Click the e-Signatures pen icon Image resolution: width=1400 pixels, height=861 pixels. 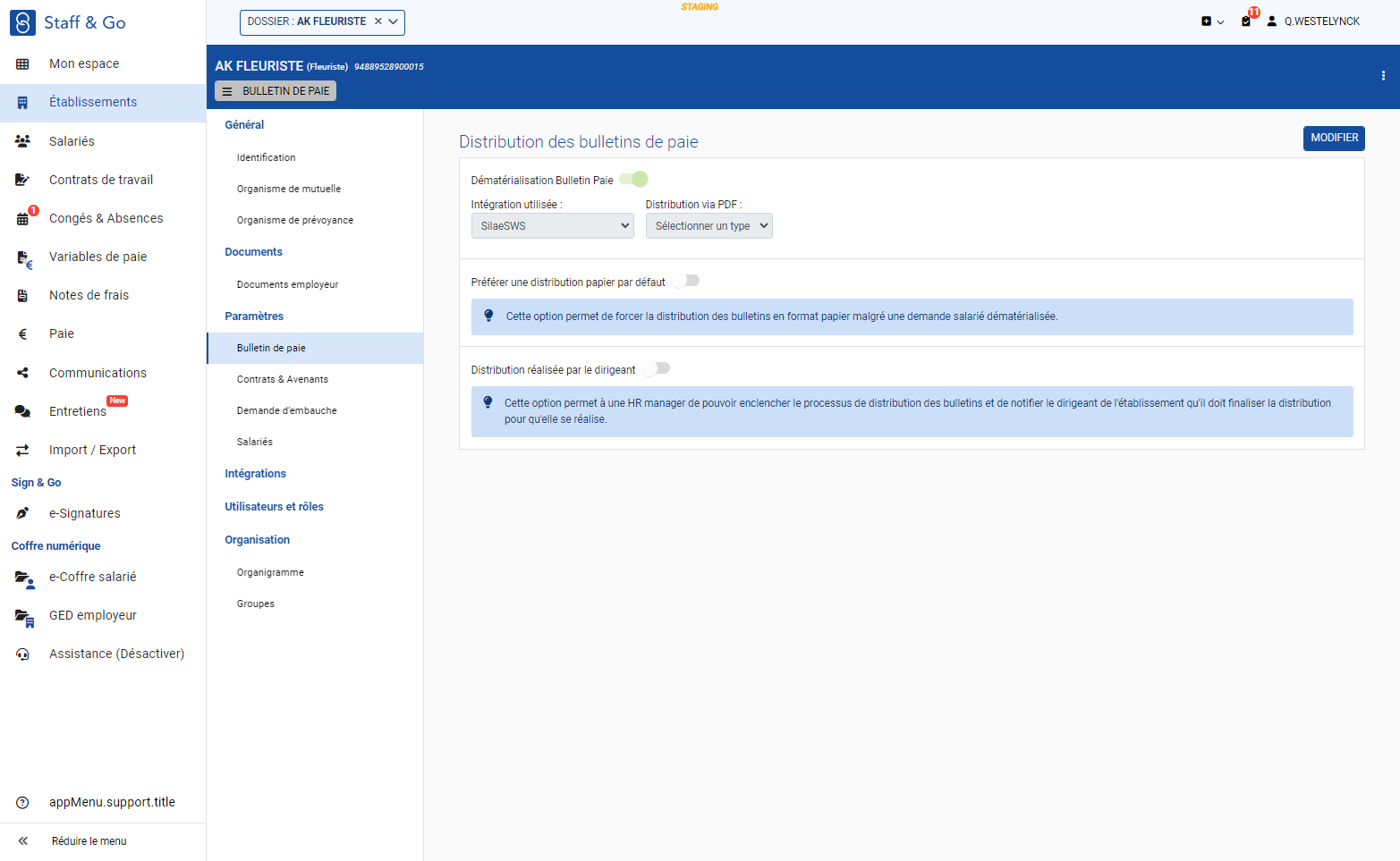tap(22, 513)
